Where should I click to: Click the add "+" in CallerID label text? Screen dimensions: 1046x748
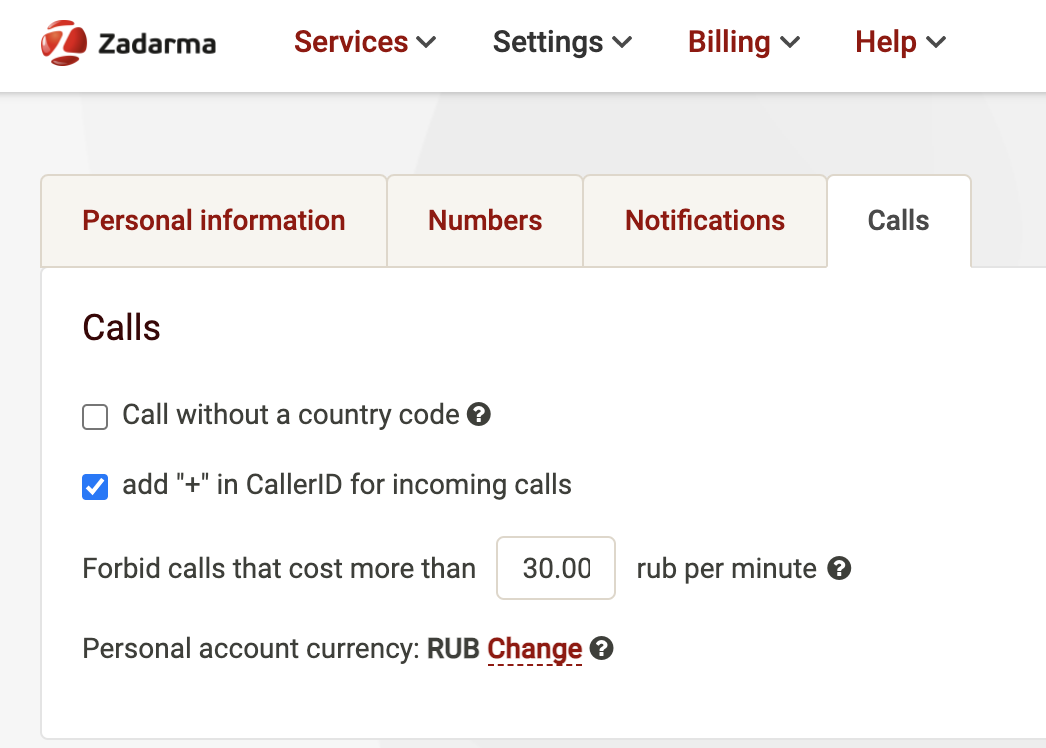click(x=346, y=485)
